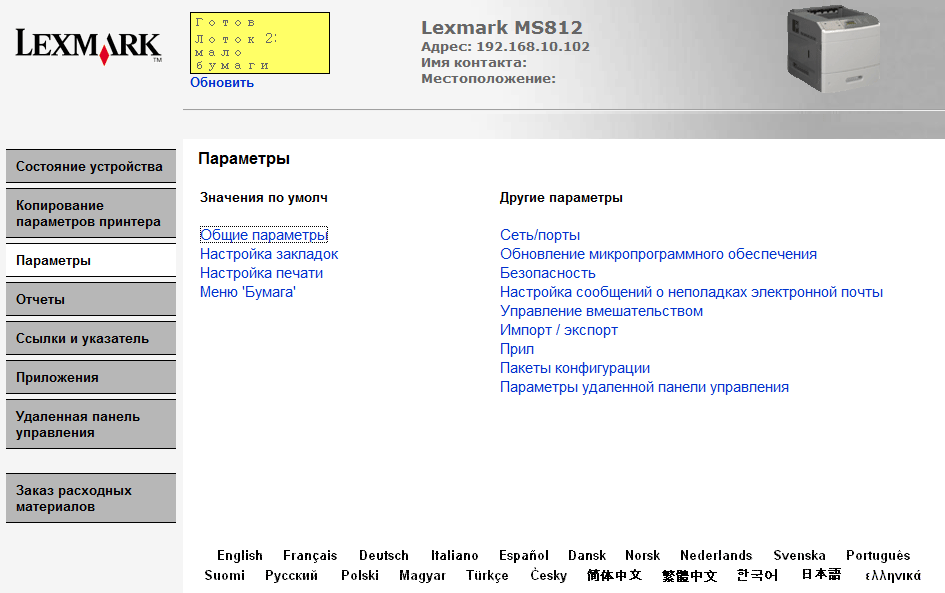Open Состояние устройства menu
This screenshot has height=593, width=945.
click(91, 166)
